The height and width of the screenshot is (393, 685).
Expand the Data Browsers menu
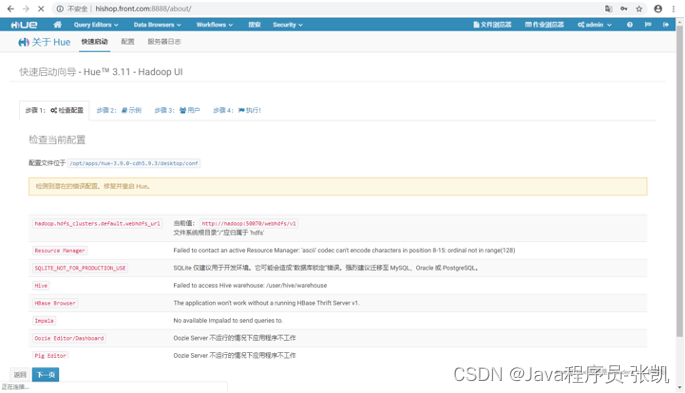tap(157, 25)
